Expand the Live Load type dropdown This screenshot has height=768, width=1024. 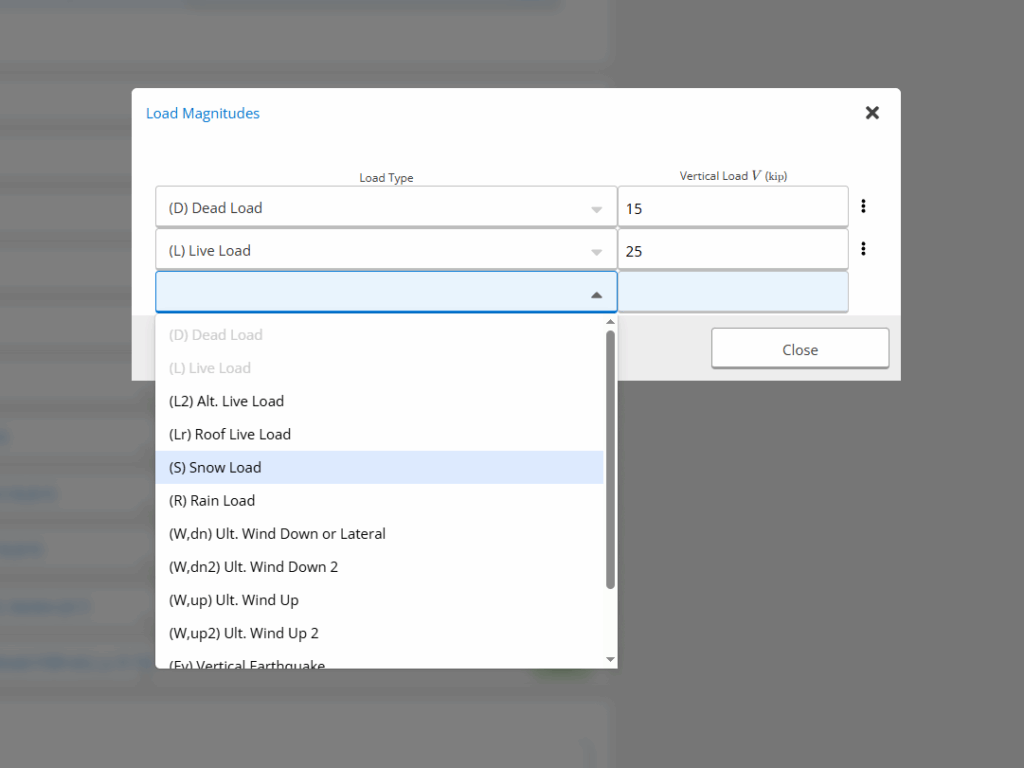point(596,252)
